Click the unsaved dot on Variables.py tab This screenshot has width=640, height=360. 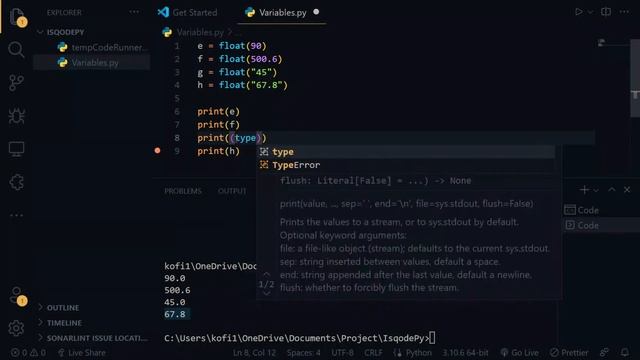click(x=316, y=12)
